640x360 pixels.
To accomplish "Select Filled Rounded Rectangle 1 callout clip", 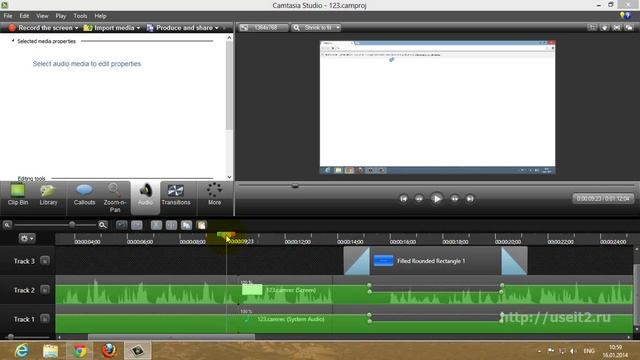I will 436,261.
